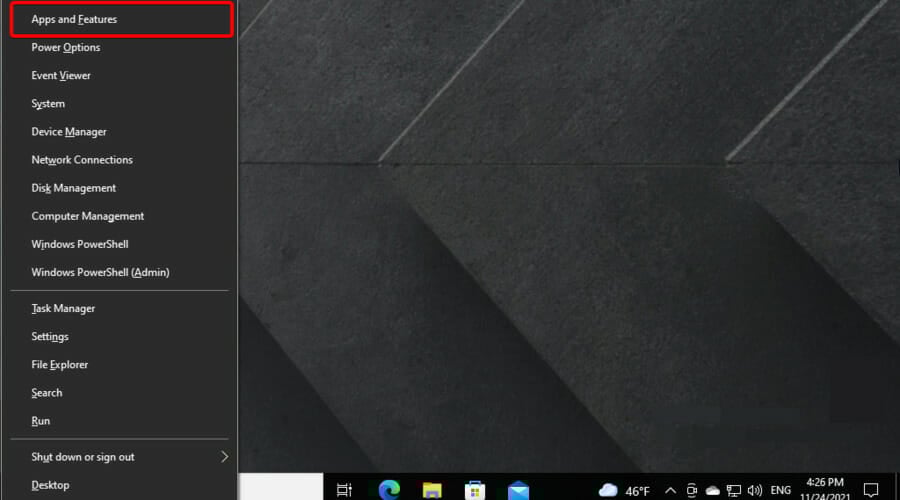900x500 pixels.
Task: Open Network Connections
Action: click(121, 160)
